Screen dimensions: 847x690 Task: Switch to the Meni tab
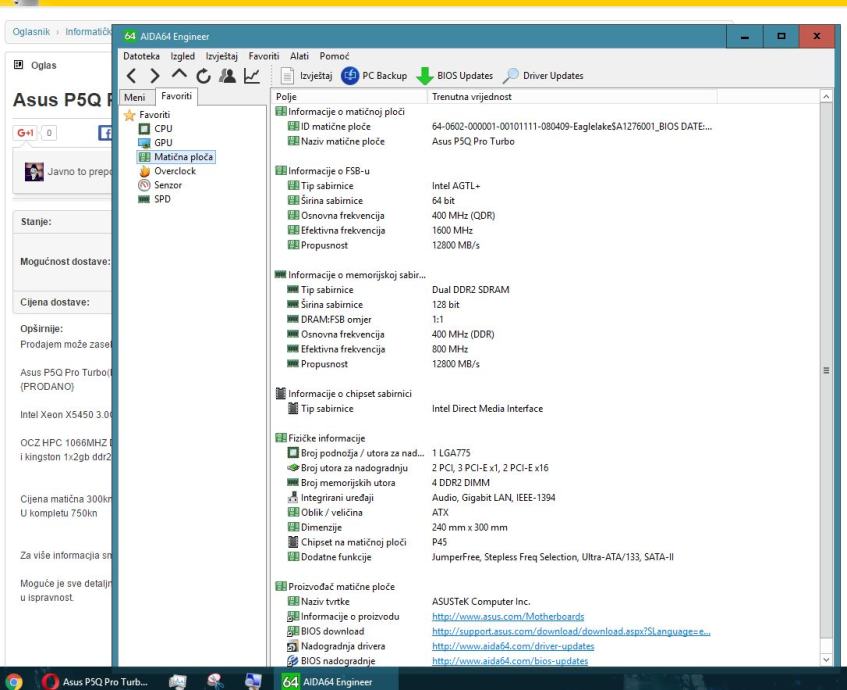pyautogui.click(x=133, y=96)
